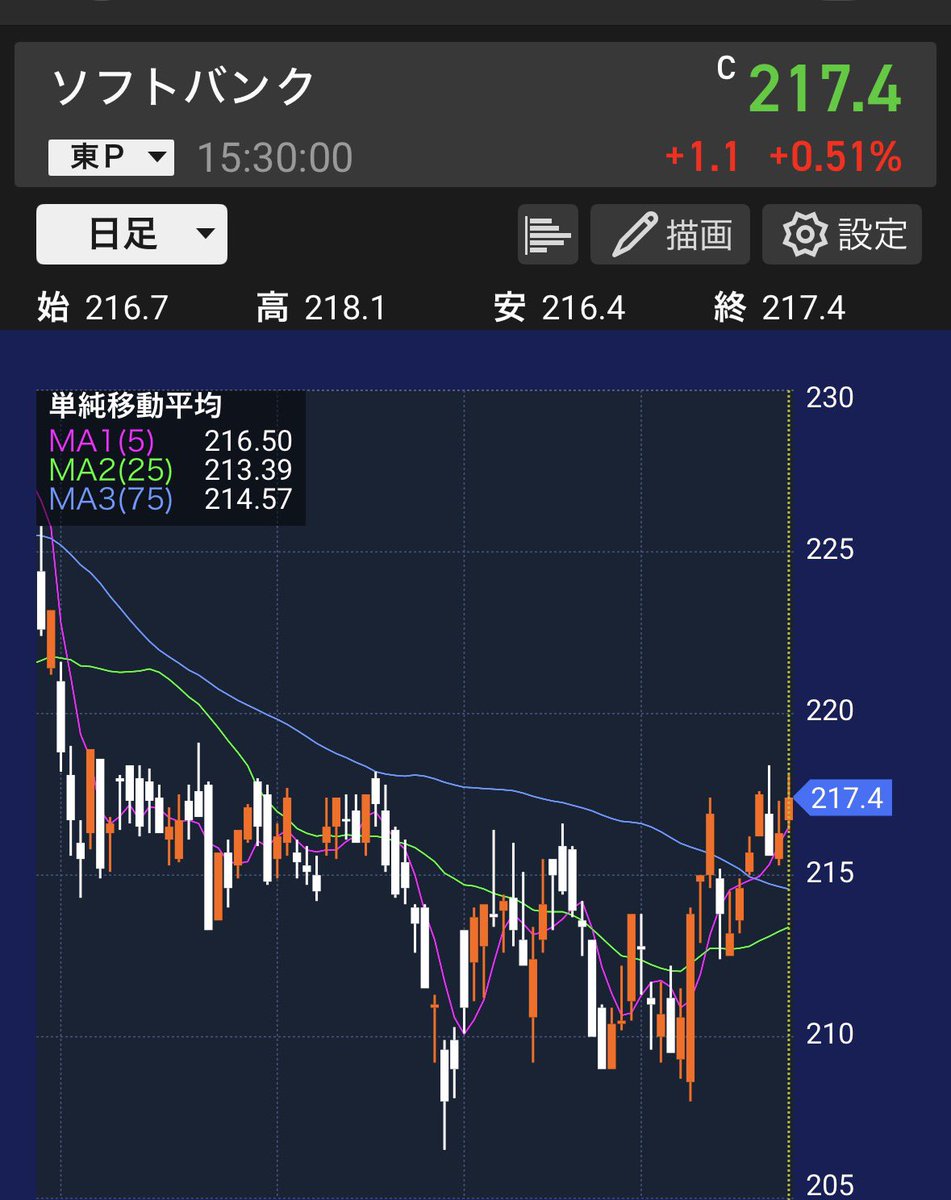Tap the 単純移動平均 legend title
This screenshot has width=951, height=1200.
tap(136, 406)
